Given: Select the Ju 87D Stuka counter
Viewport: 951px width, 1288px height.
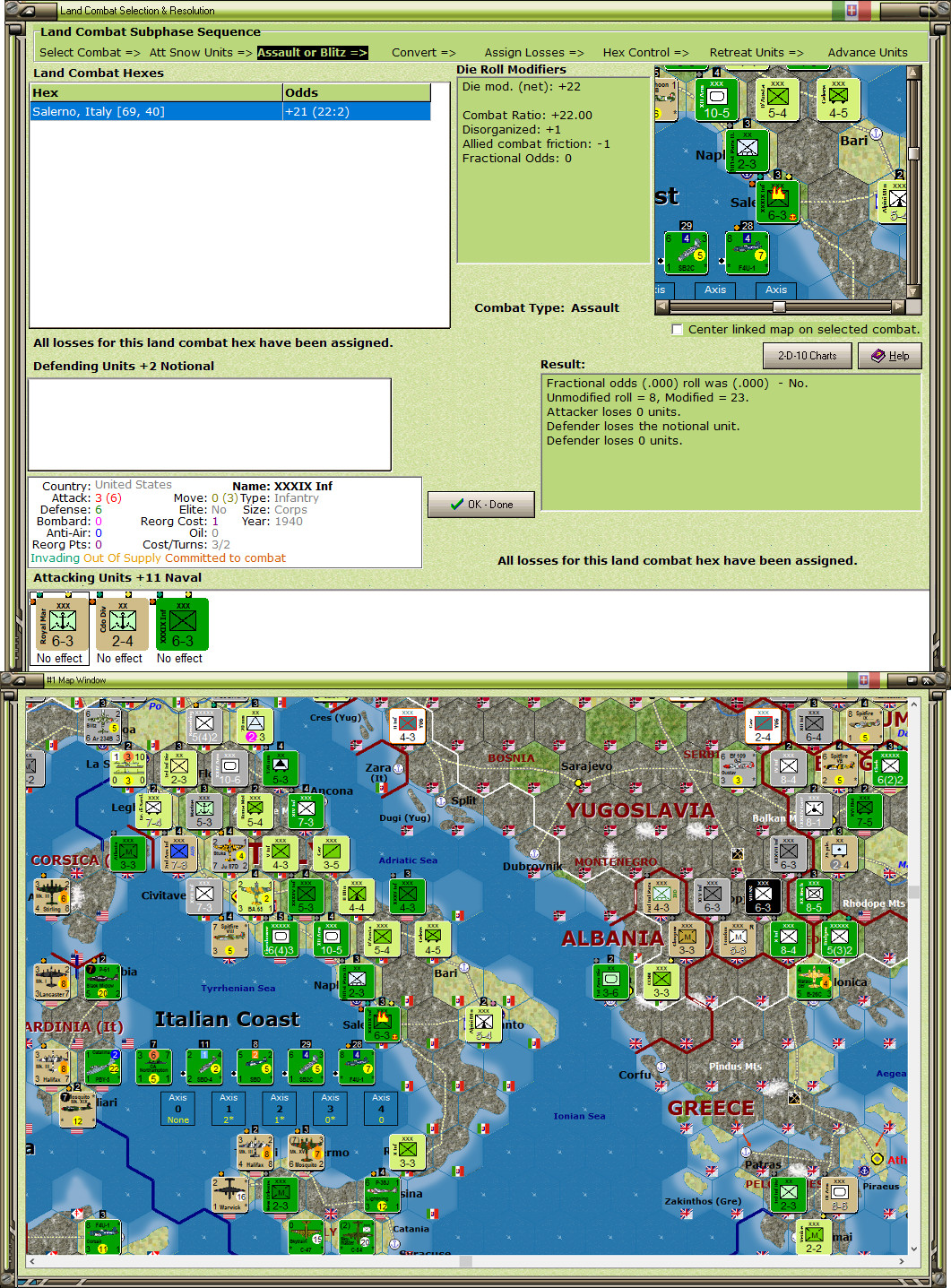Looking at the screenshot, I should coord(229,853).
